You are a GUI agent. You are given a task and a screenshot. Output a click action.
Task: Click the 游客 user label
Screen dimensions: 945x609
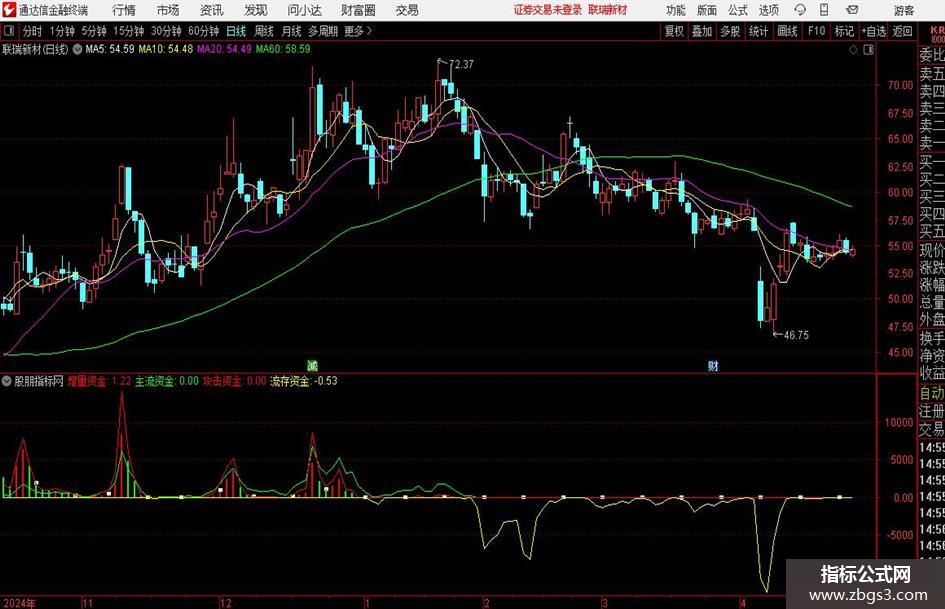pos(903,10)
